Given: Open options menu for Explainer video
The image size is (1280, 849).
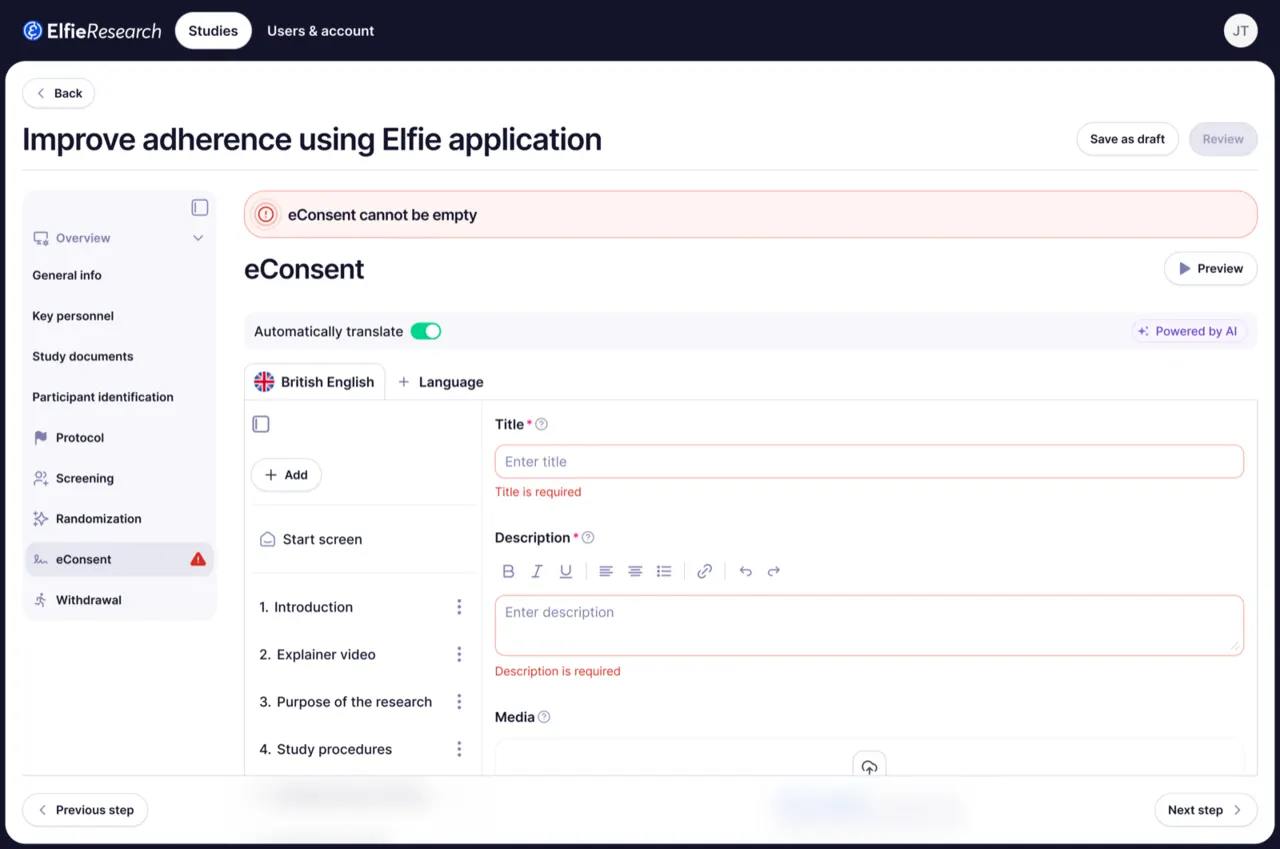Looking at the screenshot, I should point(459,654).
